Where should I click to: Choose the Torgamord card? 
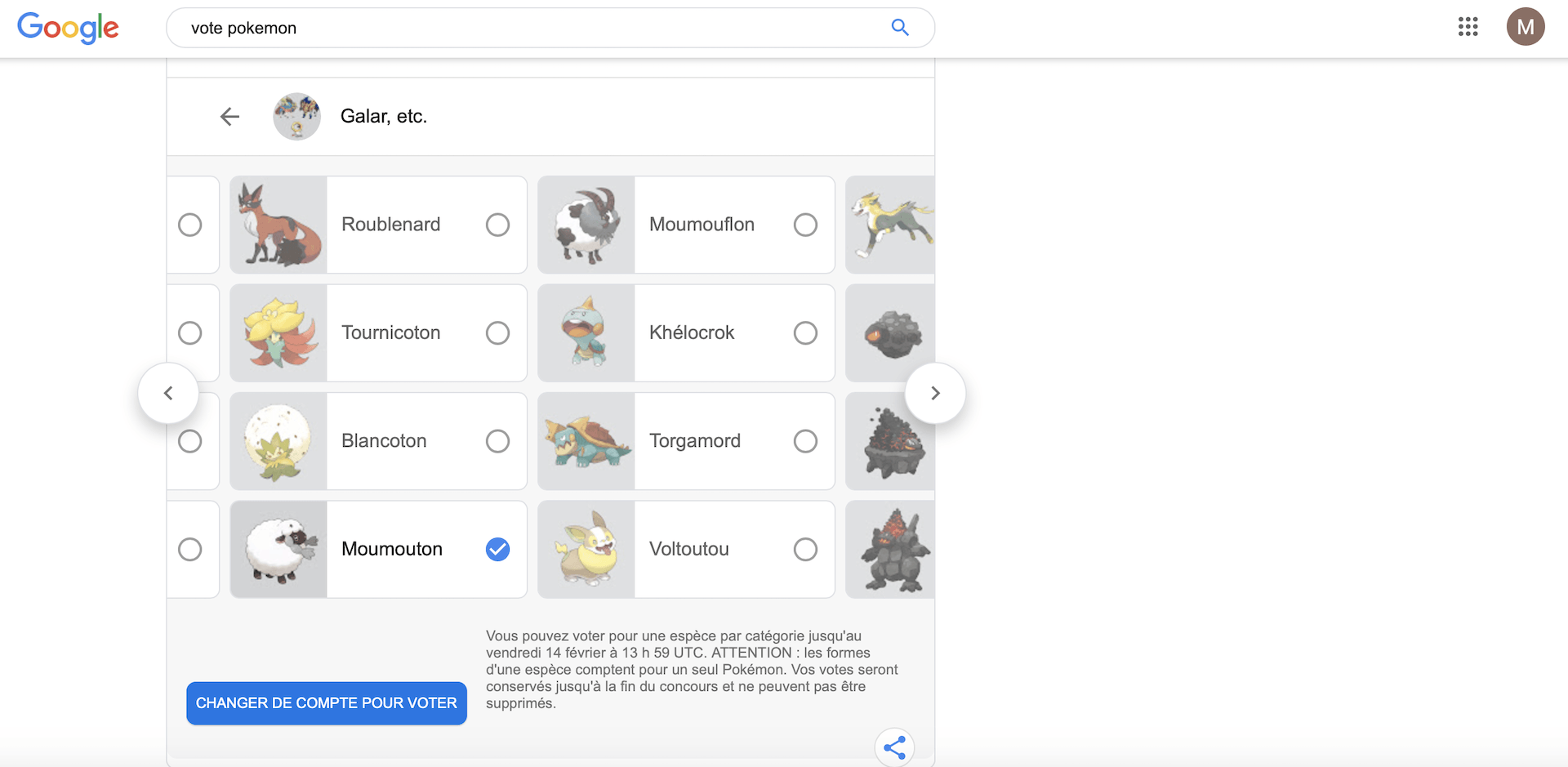[686, 441]
